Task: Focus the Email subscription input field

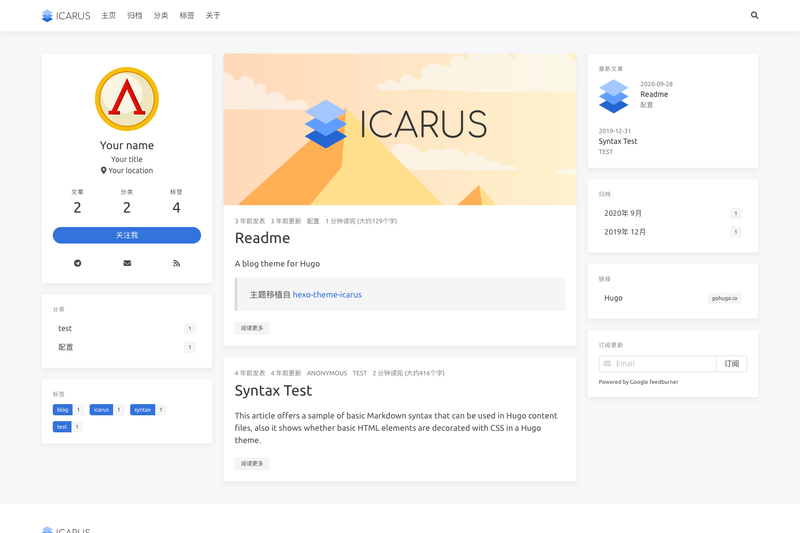Action: (x=658, y=364)
